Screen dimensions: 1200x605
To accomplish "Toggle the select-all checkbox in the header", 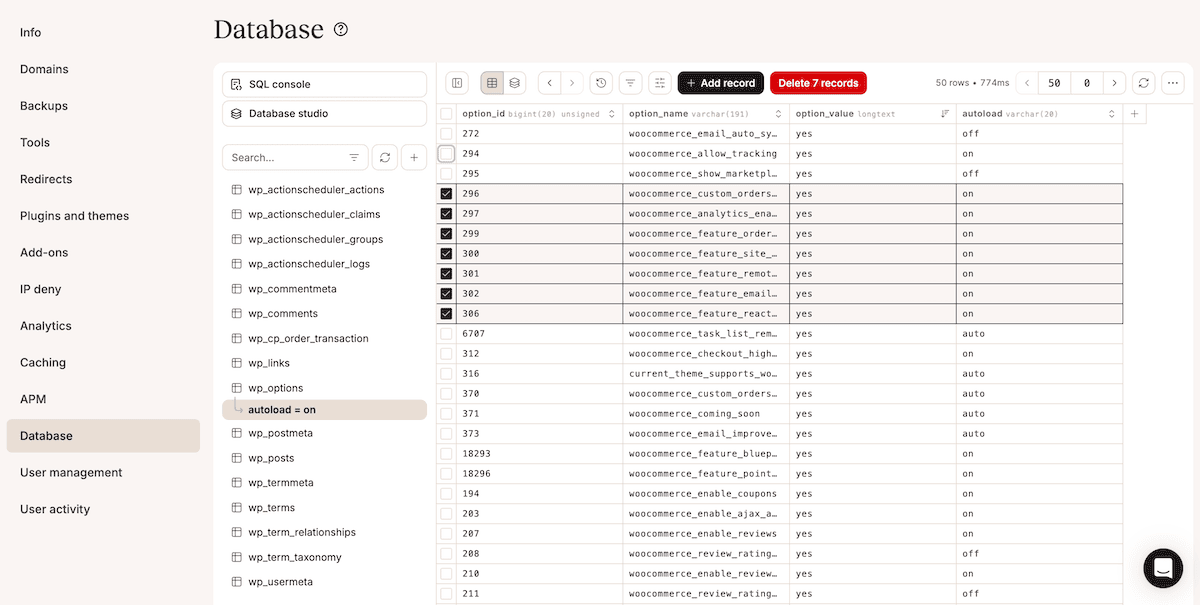I will click(445, 113).
